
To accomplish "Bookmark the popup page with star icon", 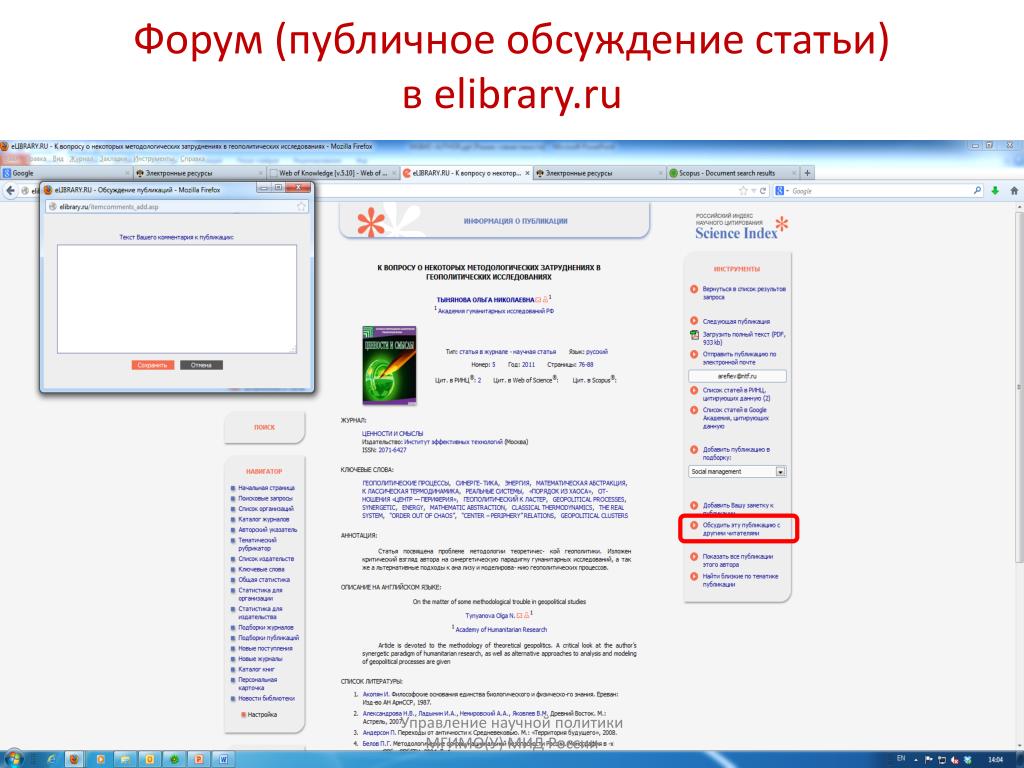I will pyautogui.click(x=301, y=206).
